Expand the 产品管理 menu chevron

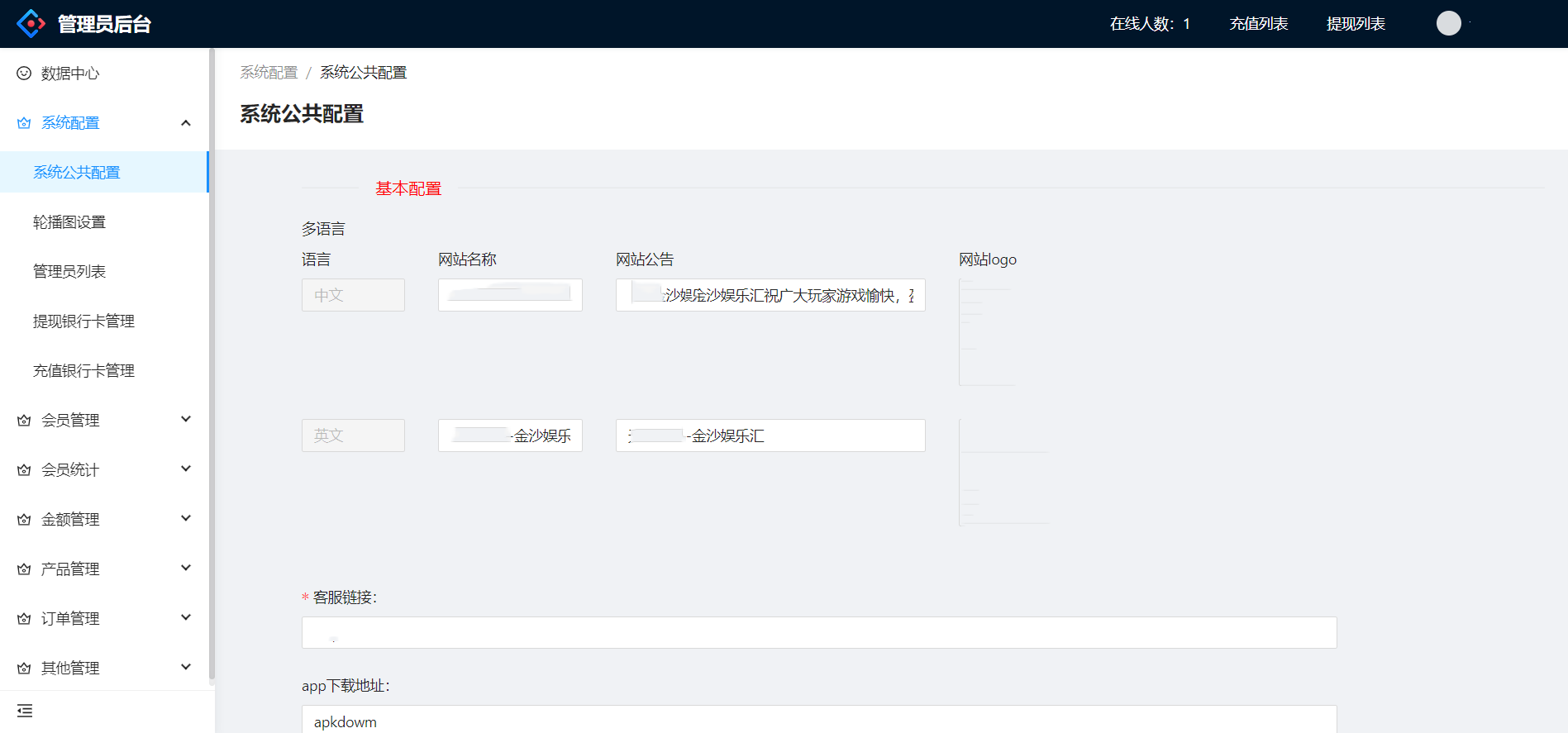click(186, 568)
